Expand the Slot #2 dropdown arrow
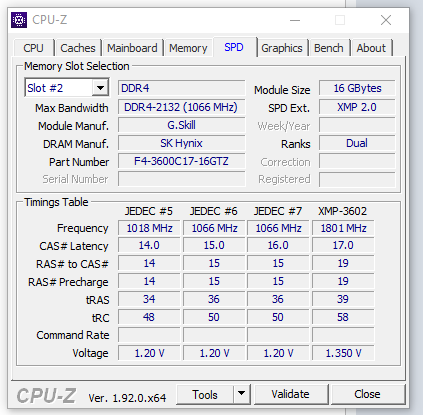Image resolution: width=423 pixels, height=415 pixels. pyautogui.click(x=100, y=88)
